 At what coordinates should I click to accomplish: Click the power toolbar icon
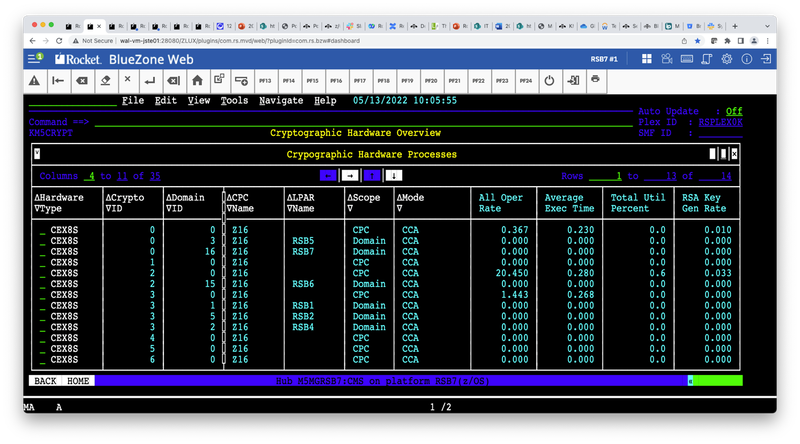tap(549, 81)
